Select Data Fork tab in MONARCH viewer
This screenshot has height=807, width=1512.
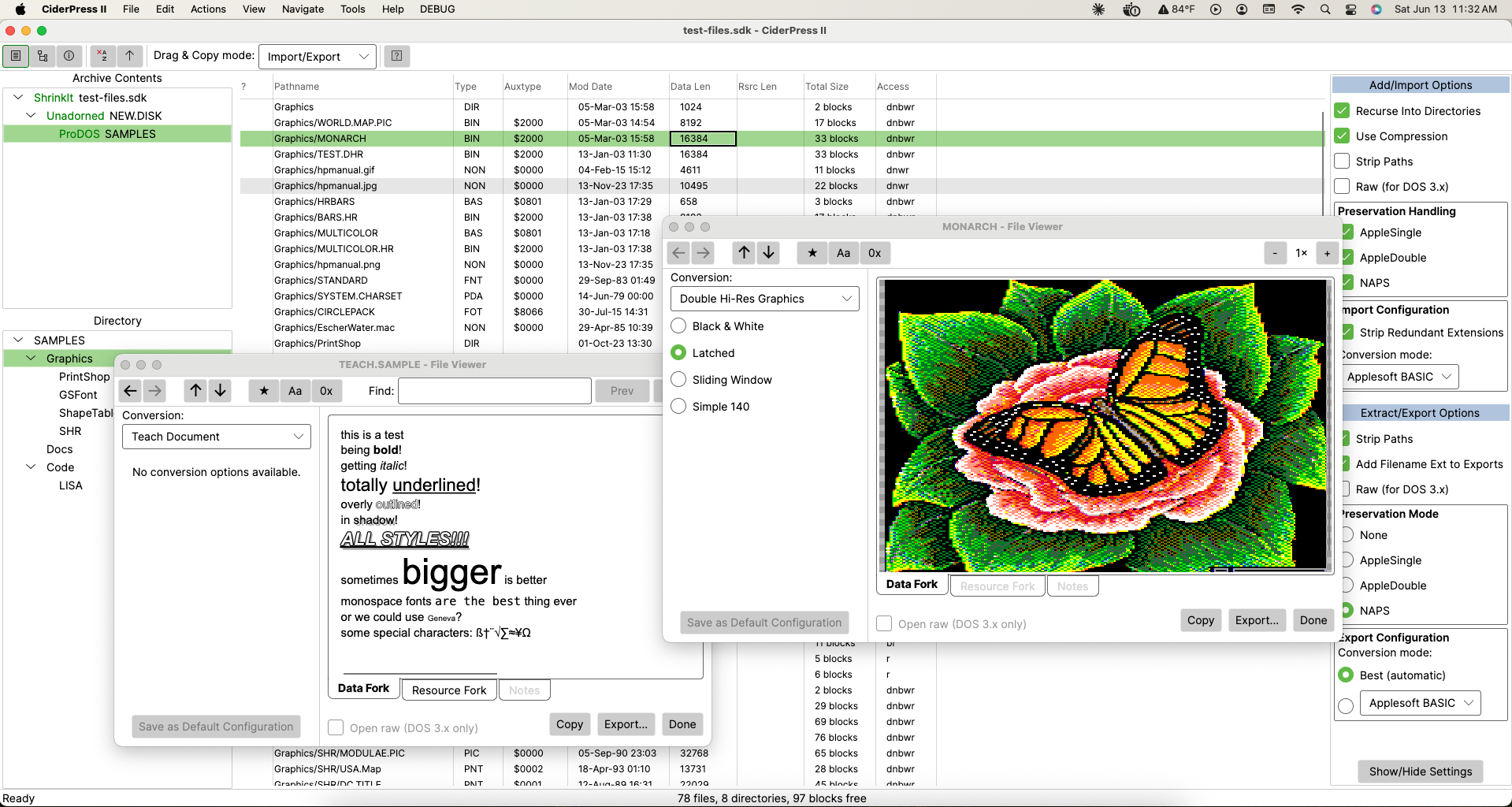[x=912, y=585]
